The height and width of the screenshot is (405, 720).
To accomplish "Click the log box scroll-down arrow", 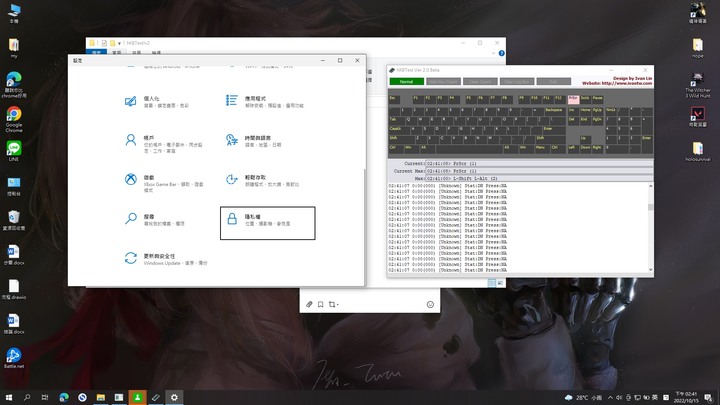I will [x=650, y=270].
